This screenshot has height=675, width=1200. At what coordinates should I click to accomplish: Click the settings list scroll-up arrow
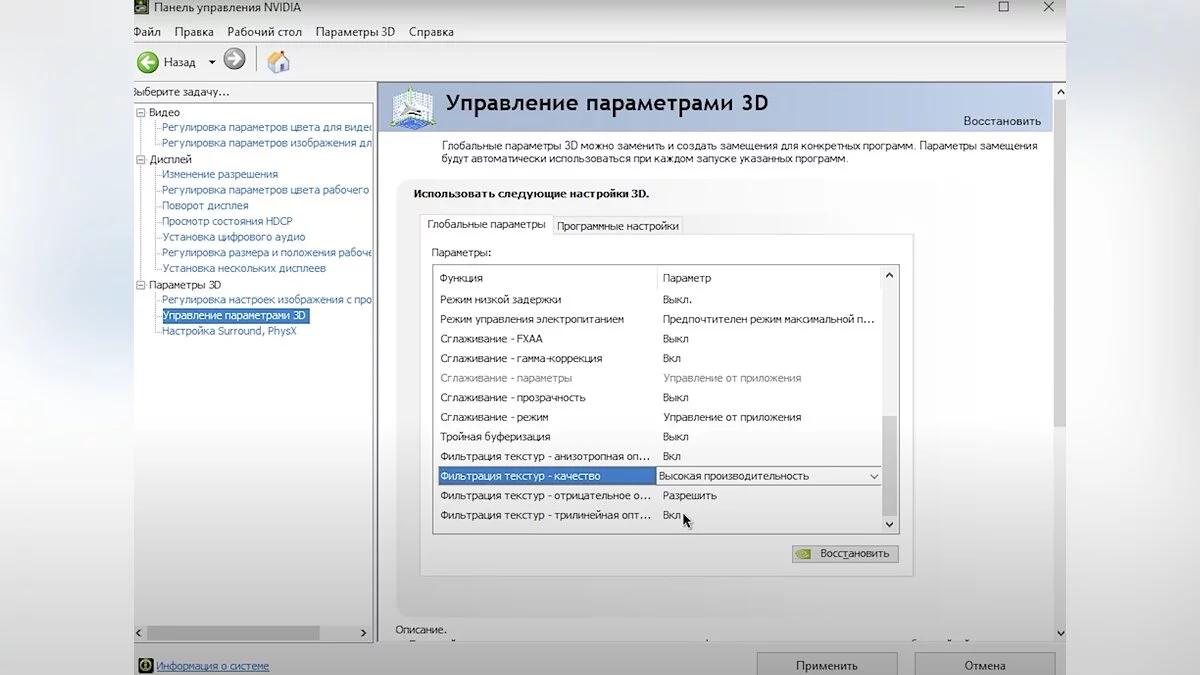point(890,276)
